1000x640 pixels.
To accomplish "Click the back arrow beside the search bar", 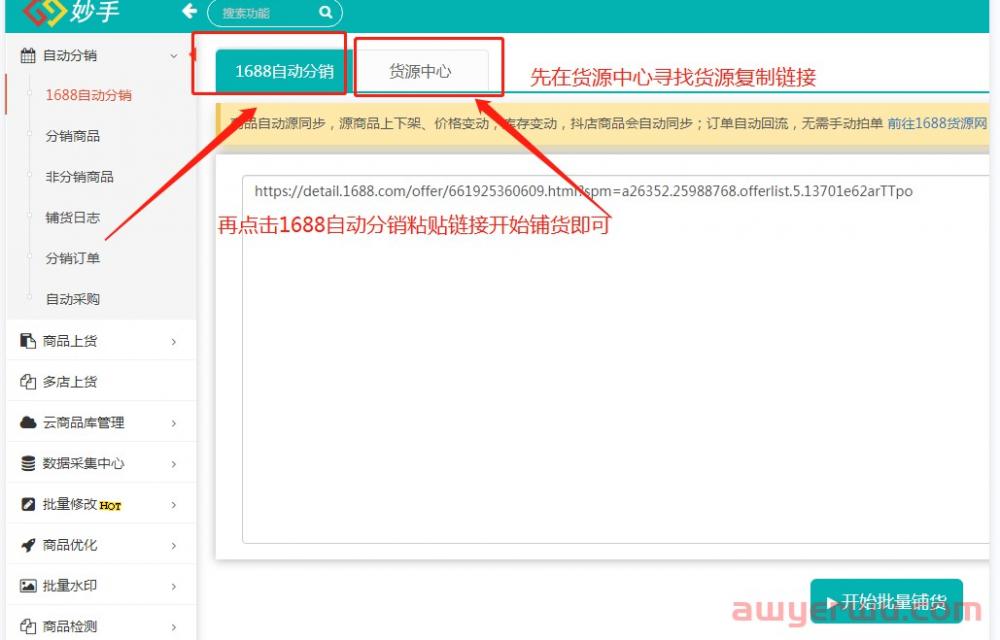I will tap(189, 13).
